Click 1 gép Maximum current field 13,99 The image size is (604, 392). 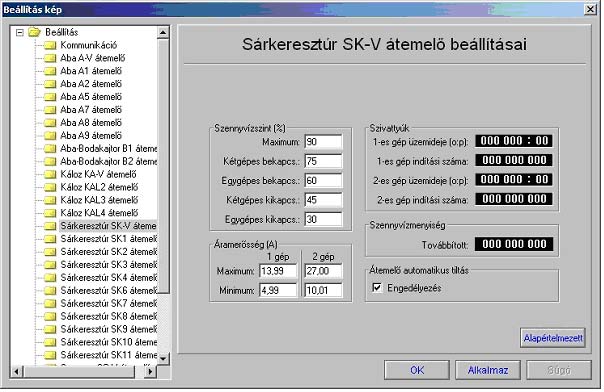[278, 271]
